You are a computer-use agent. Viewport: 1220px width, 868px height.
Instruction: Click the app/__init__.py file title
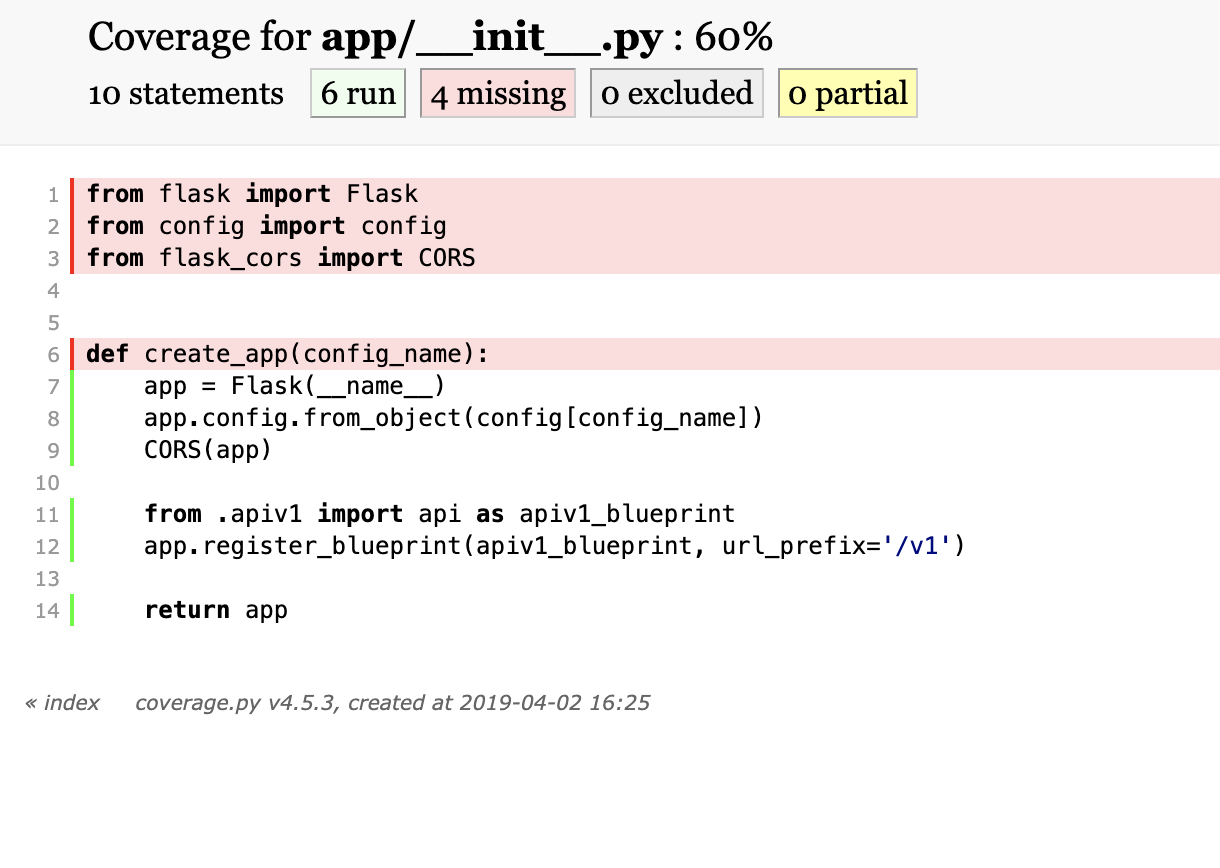coord(491,36)
